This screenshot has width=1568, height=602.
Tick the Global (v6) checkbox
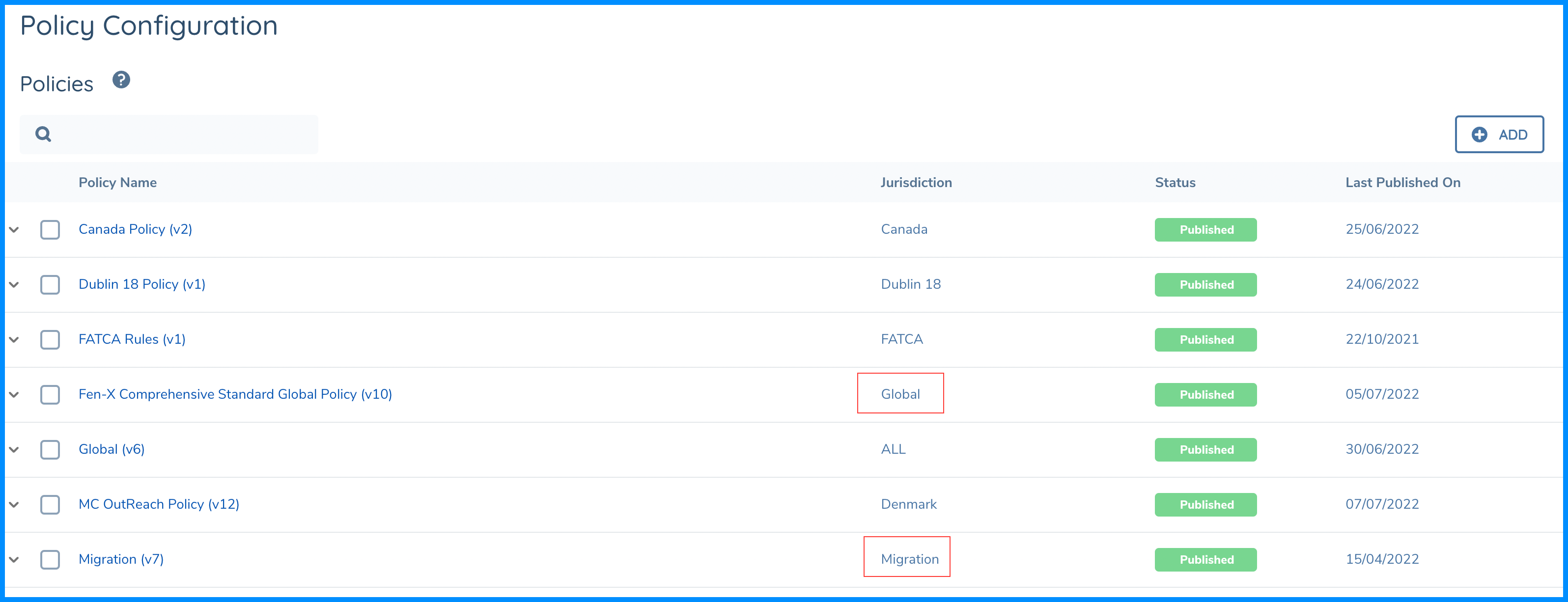click(x=50, y=449)
